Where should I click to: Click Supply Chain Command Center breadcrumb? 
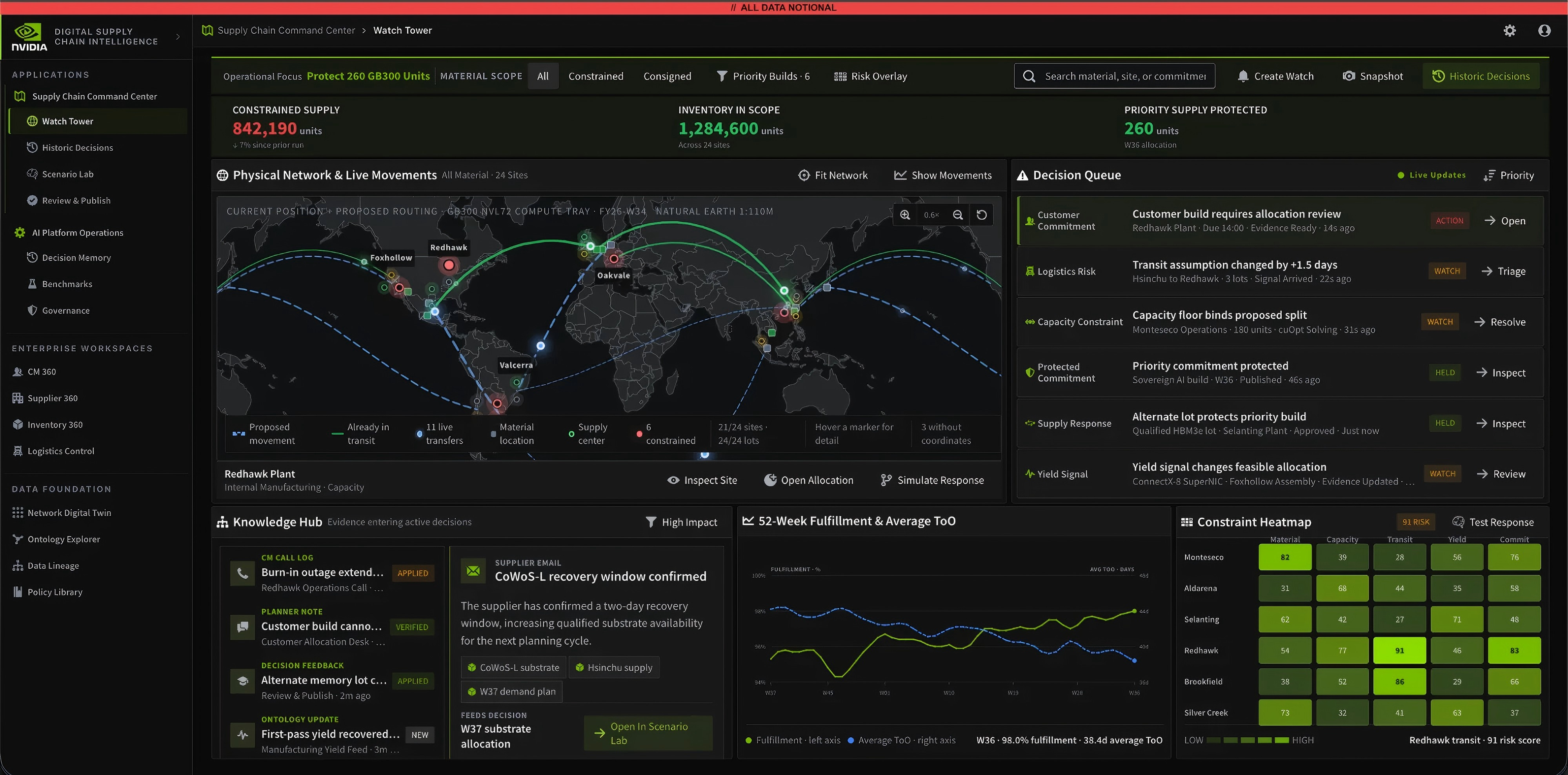click(286, 31)
